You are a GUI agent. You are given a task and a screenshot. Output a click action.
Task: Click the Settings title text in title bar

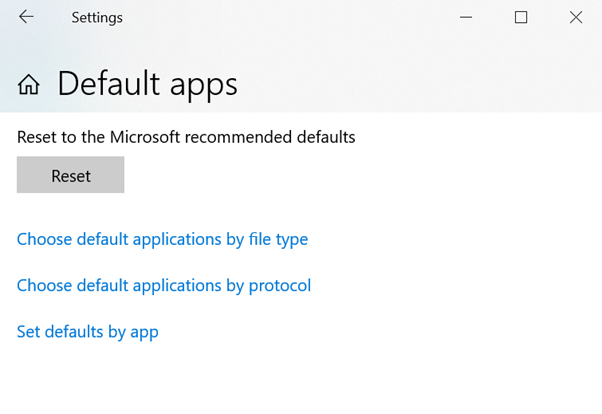pyautogui.click(x=97, y=18)
